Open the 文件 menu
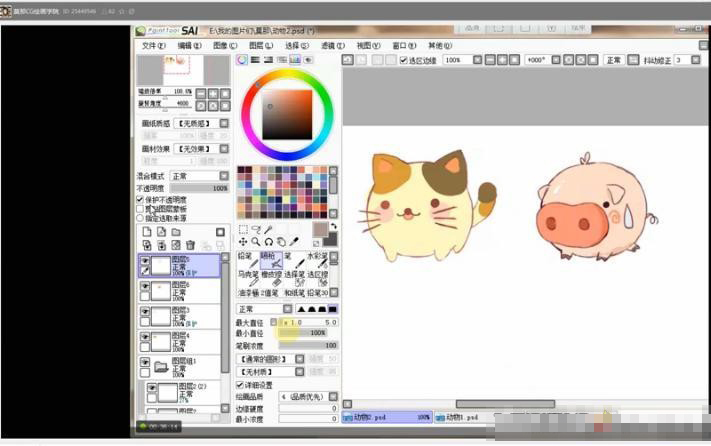This screenshot has height=446, width=711. point(154,46)
